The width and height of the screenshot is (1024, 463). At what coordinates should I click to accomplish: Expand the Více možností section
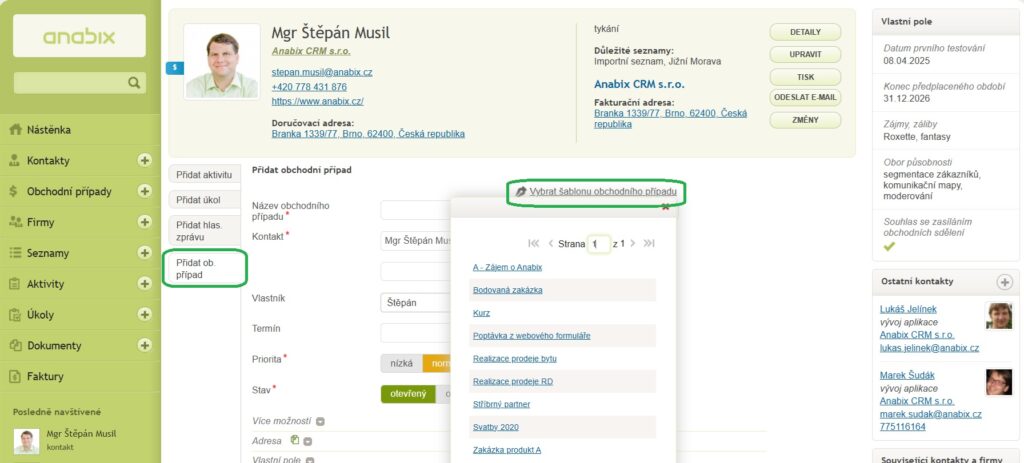point(321,421)
